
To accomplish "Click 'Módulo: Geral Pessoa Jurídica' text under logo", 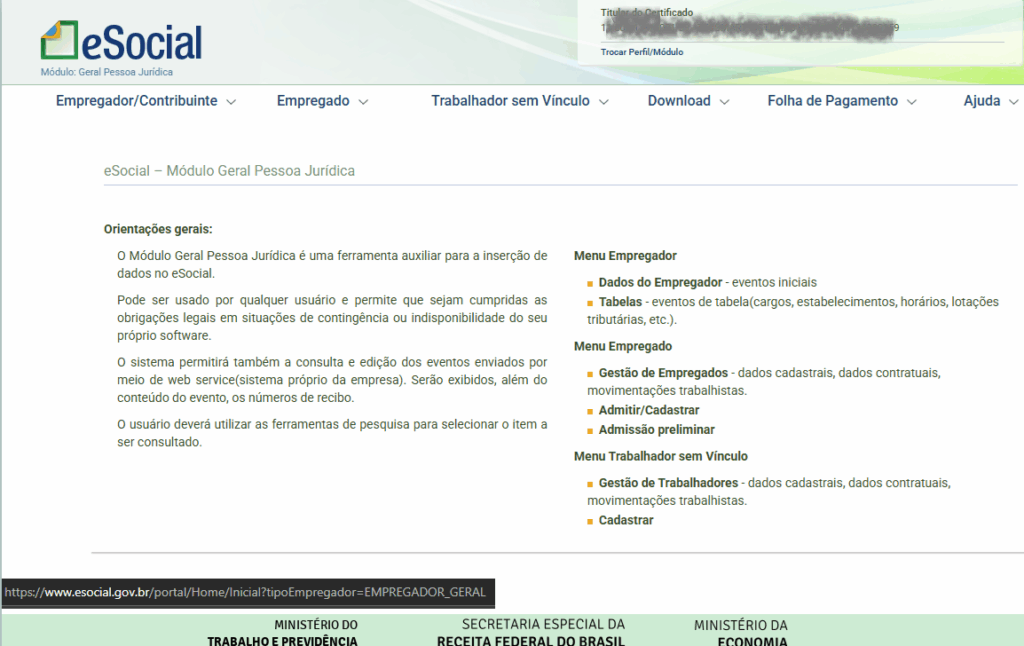I will pos(106,73).
